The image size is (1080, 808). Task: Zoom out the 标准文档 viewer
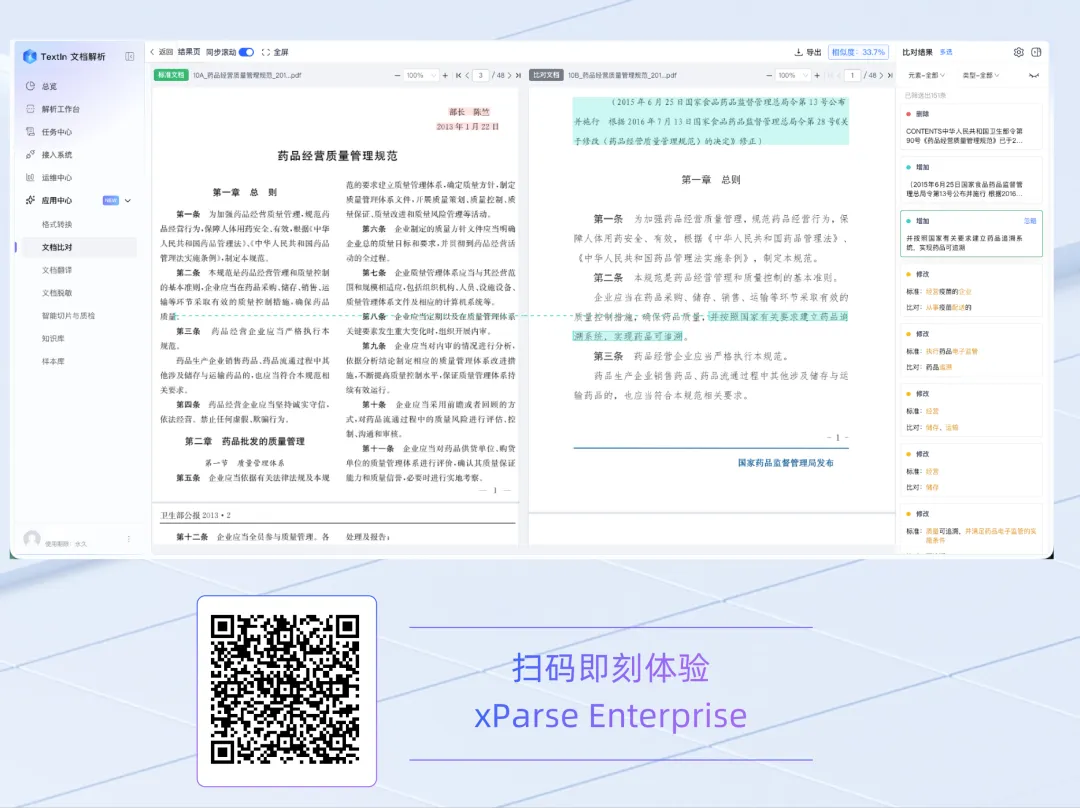[x=397, y=75]
